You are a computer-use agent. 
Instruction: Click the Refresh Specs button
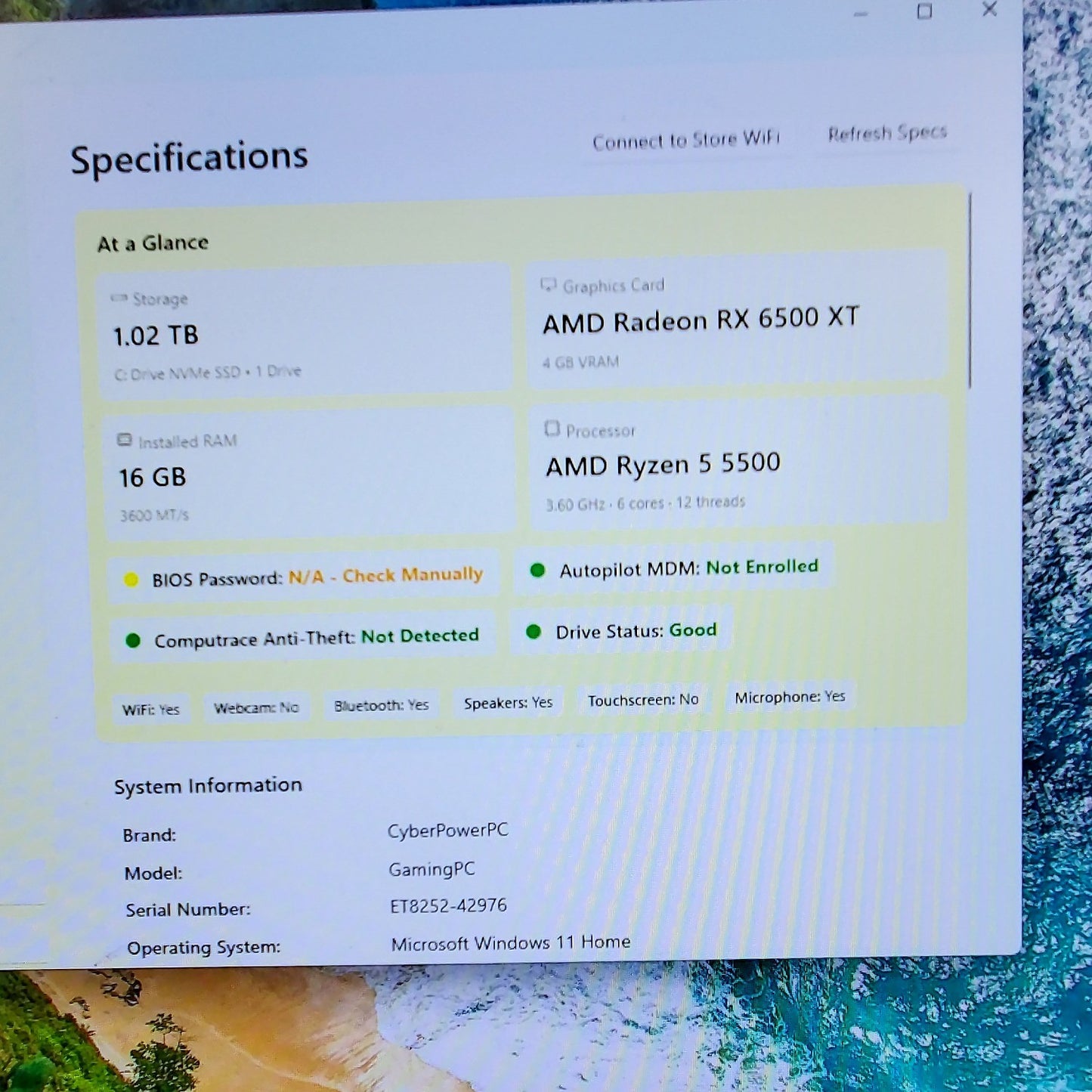(887, 133)
